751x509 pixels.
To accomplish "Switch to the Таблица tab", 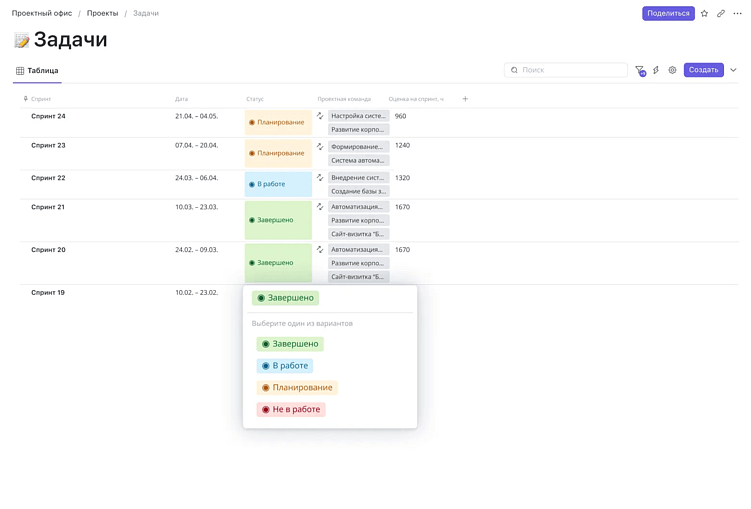I will point(37,71).
